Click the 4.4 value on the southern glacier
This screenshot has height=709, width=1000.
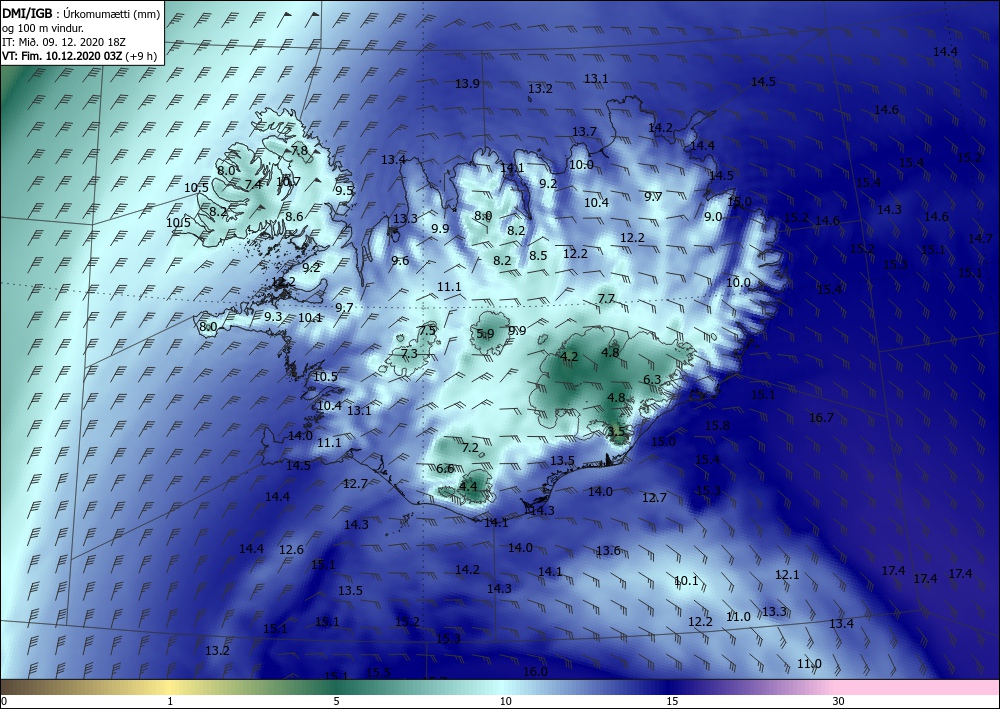coord(468,486)
